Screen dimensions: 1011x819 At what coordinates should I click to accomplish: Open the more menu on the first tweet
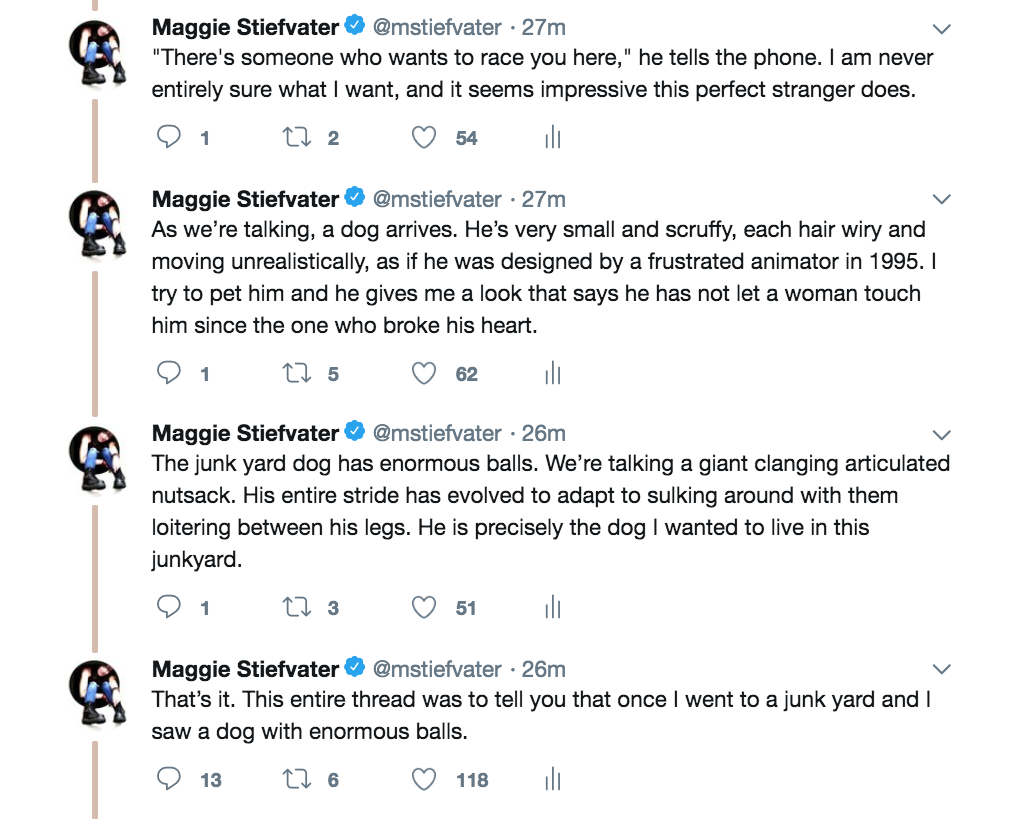pyautogui.click(x=941, y=28)
